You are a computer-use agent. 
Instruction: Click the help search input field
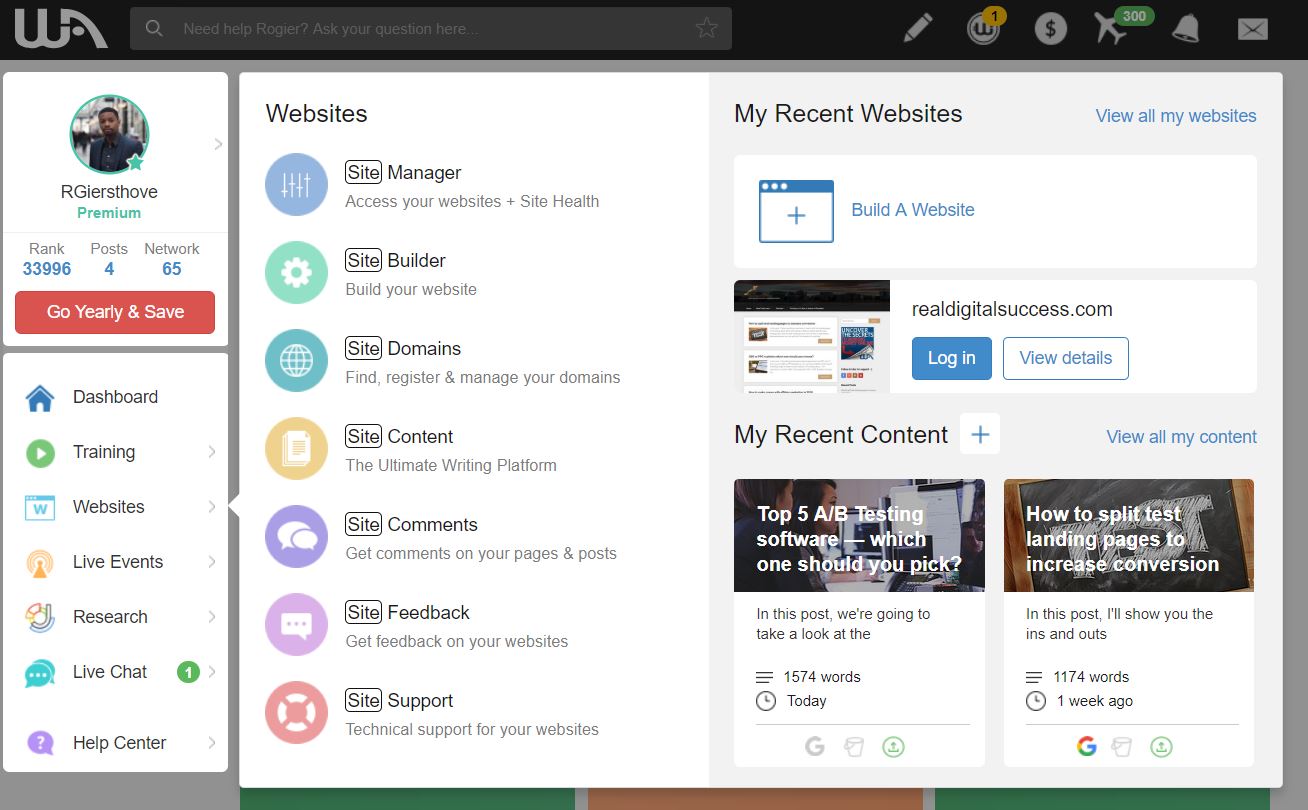tap(430, 29)
